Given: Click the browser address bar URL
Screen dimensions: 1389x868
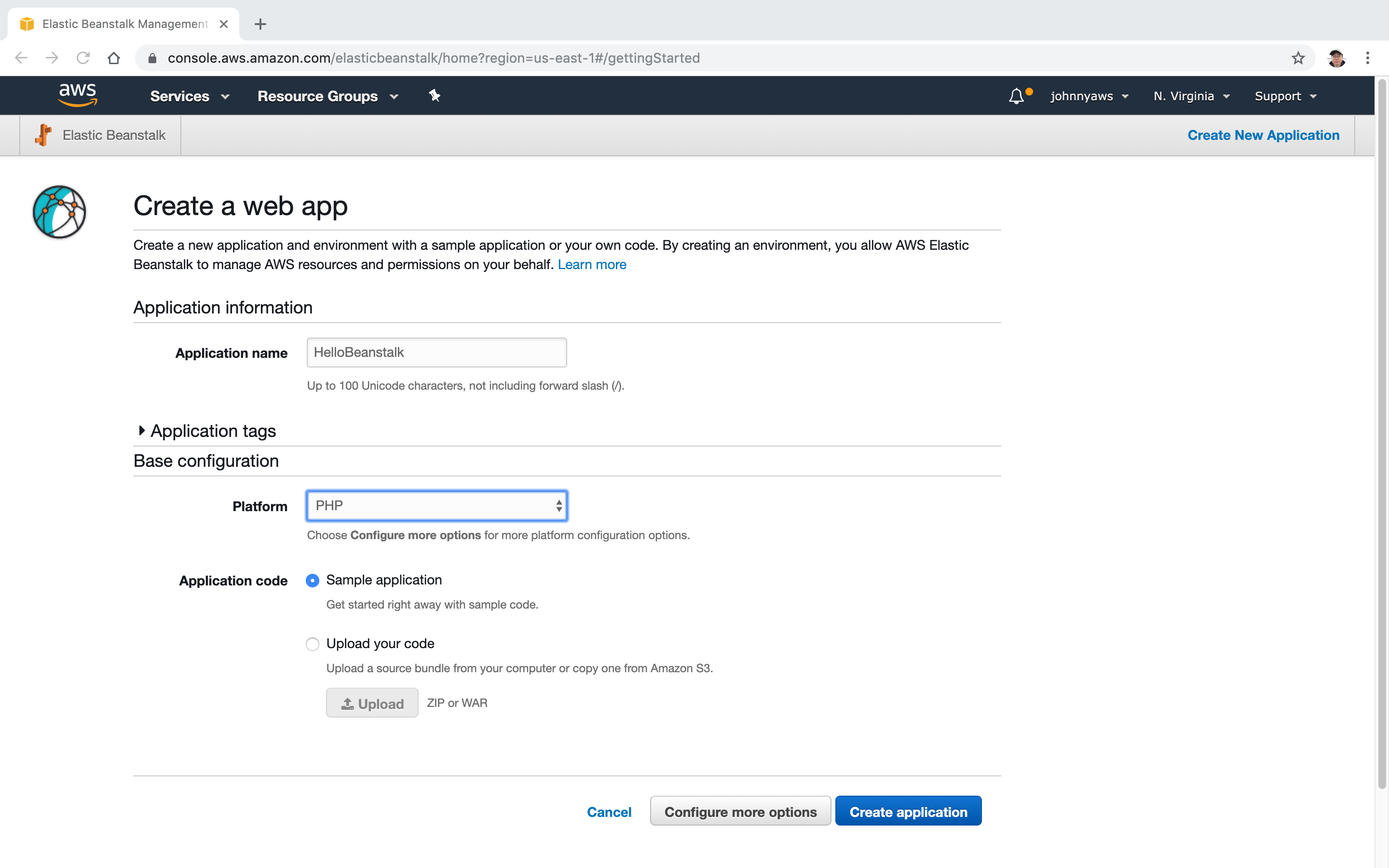Looking at the screenshot, I should click(434, 58).
